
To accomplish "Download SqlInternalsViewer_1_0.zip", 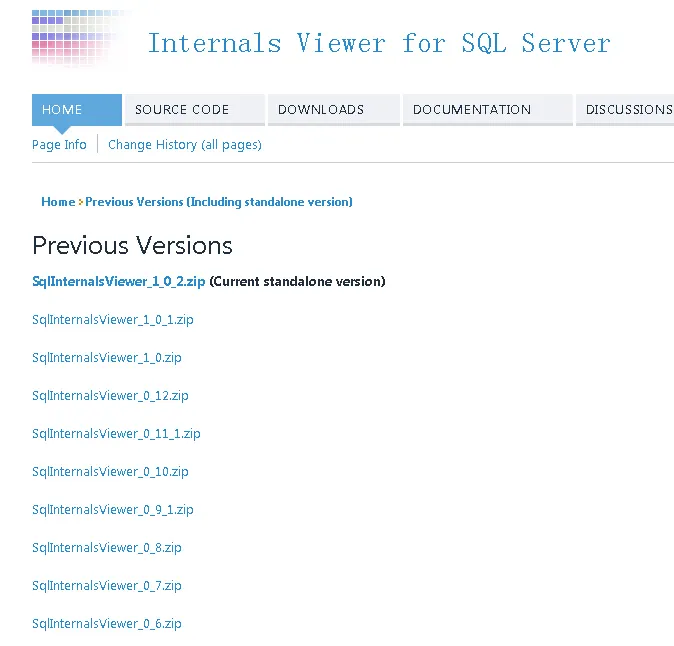I will 107,358.
